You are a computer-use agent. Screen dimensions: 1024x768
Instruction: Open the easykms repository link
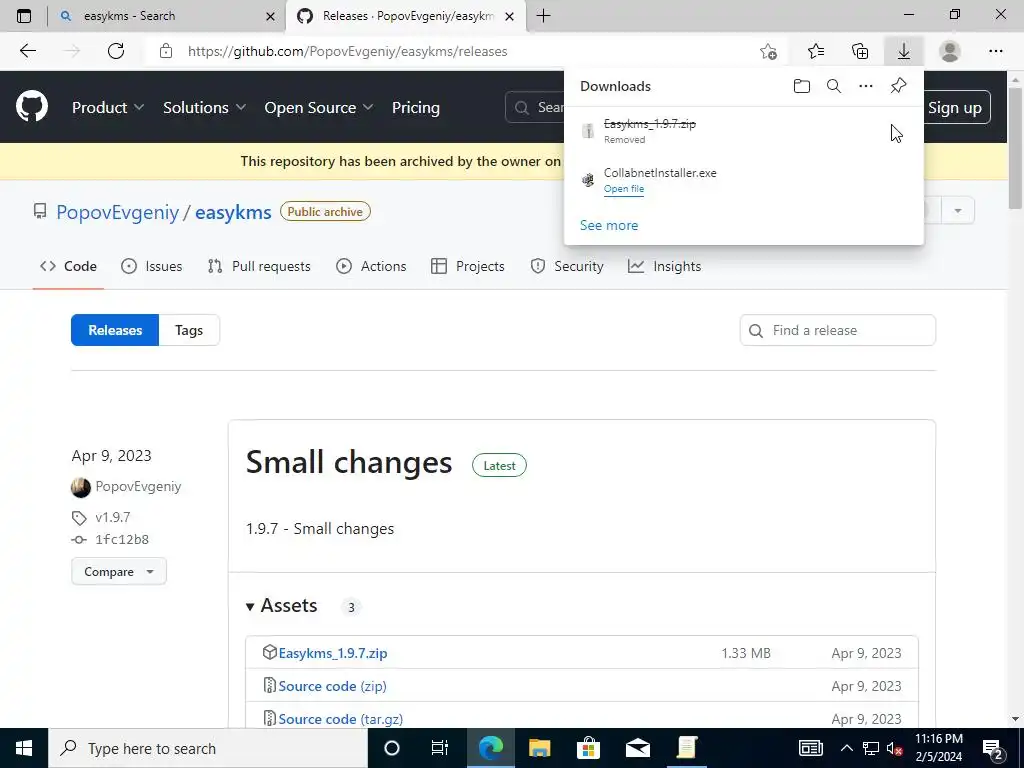233,212
